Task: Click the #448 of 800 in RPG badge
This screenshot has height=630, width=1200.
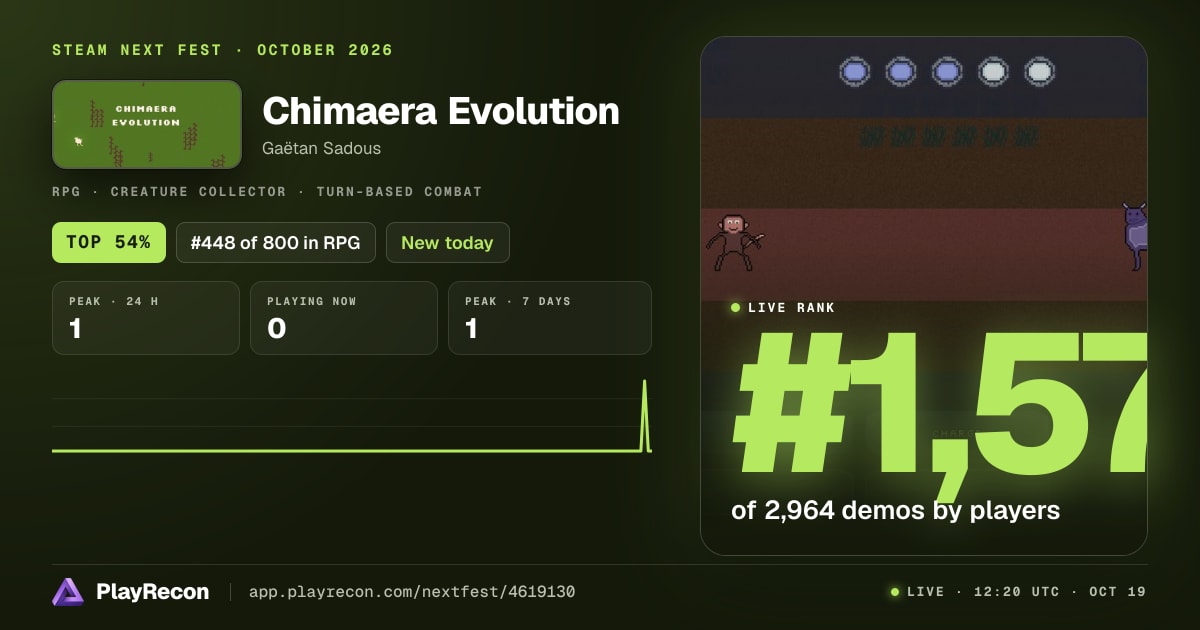Action: 276,242
